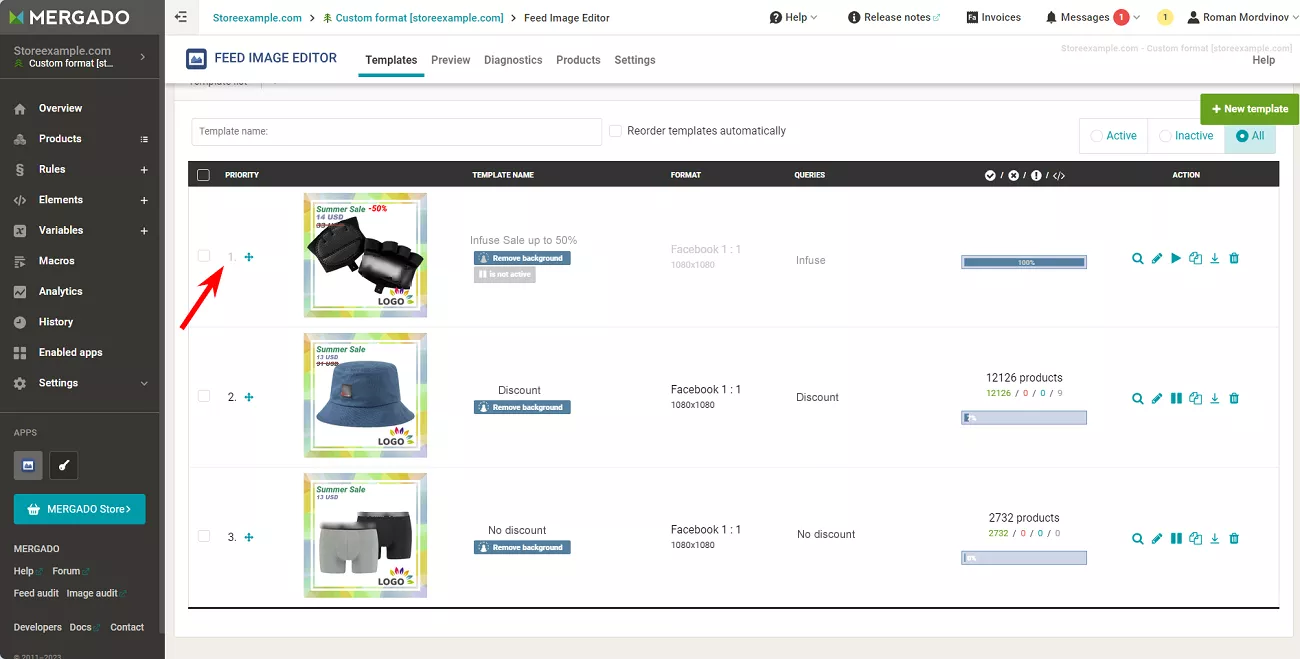Open the brush app icon in sidebar Apps
The width and height of the screenshot is (1300, 659).
coord(64,465)
